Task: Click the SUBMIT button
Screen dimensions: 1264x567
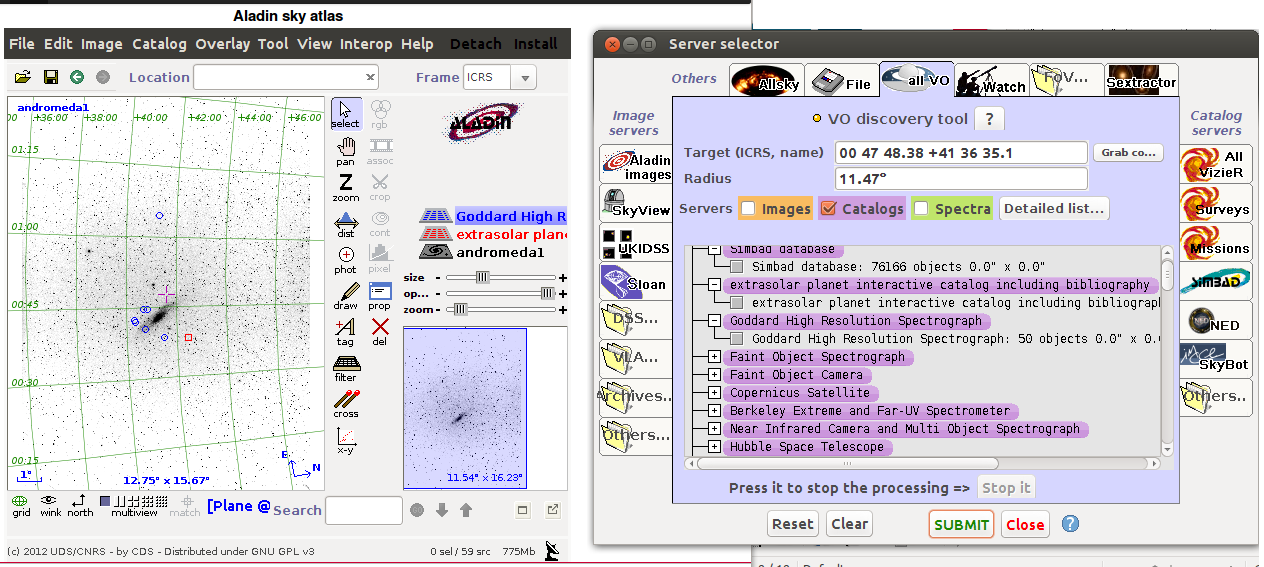Action: click(961, 525)
